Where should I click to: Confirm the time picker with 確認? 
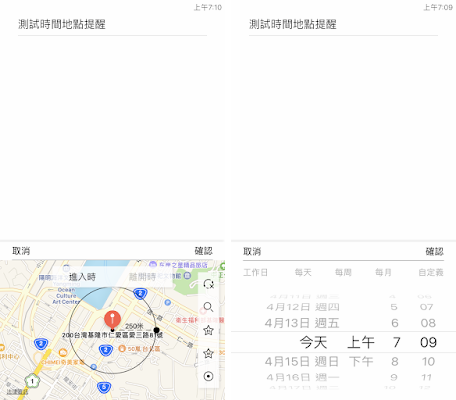[x=435, y=251]
